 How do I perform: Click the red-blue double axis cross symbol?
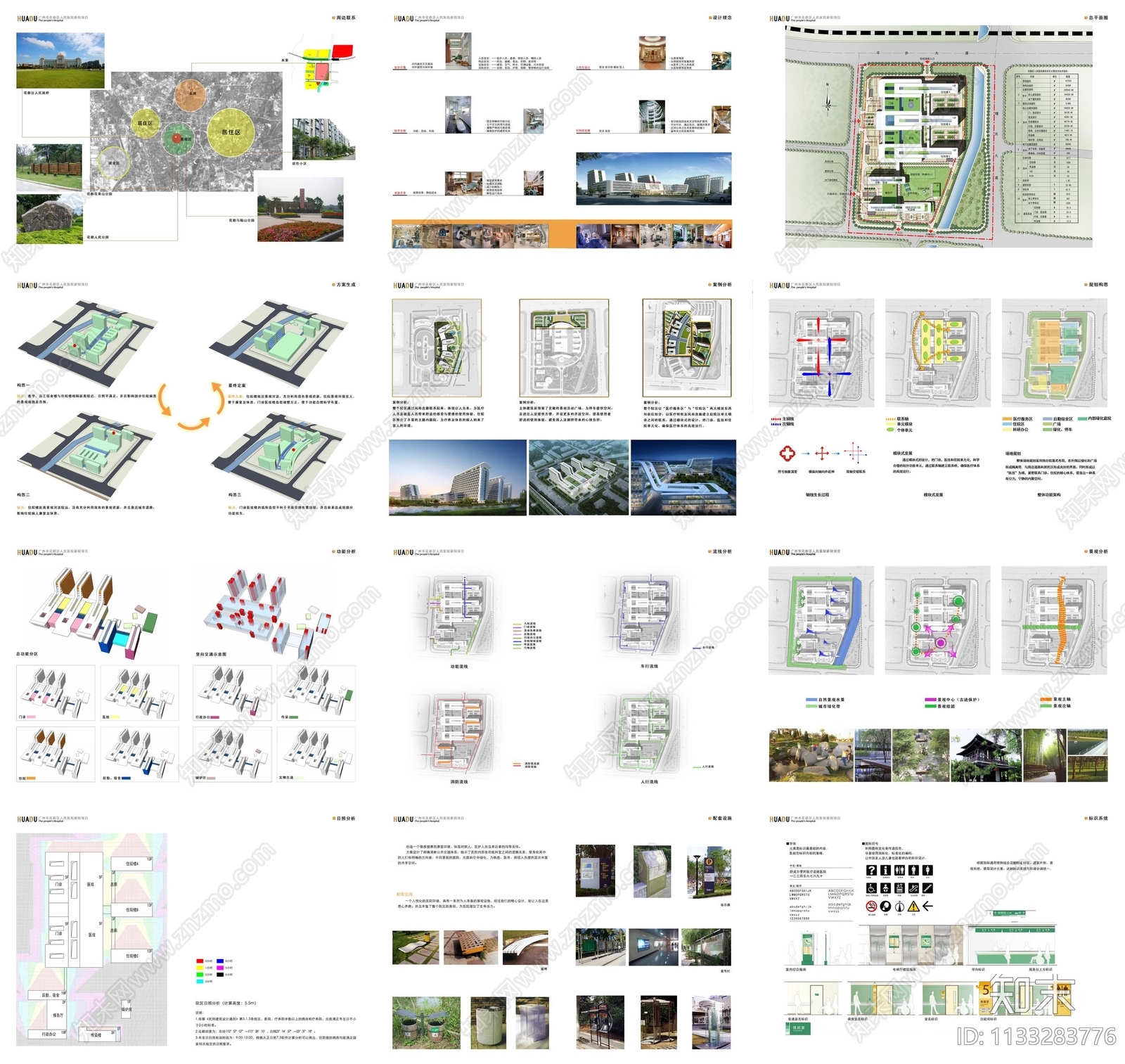coord(856,453)
